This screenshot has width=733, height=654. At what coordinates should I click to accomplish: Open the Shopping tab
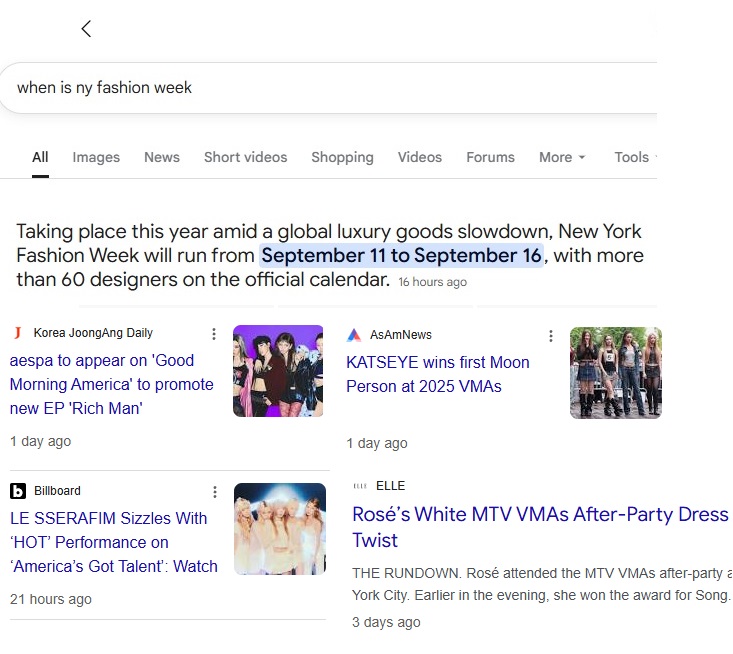(x=342, y=157)
